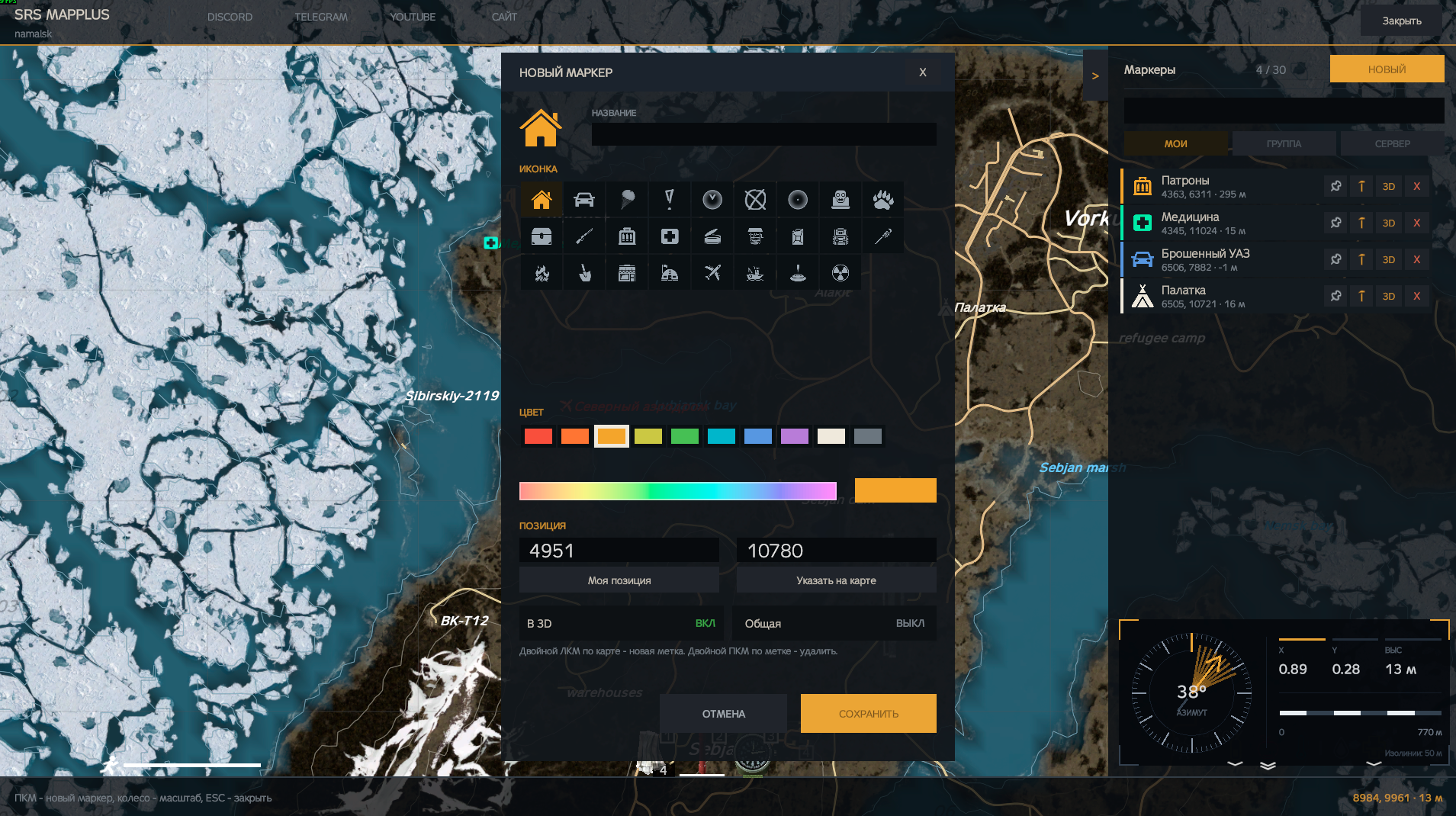Cancel with the ОТМЕНА button
1456x816 pixels.
(x=723, y=714)
